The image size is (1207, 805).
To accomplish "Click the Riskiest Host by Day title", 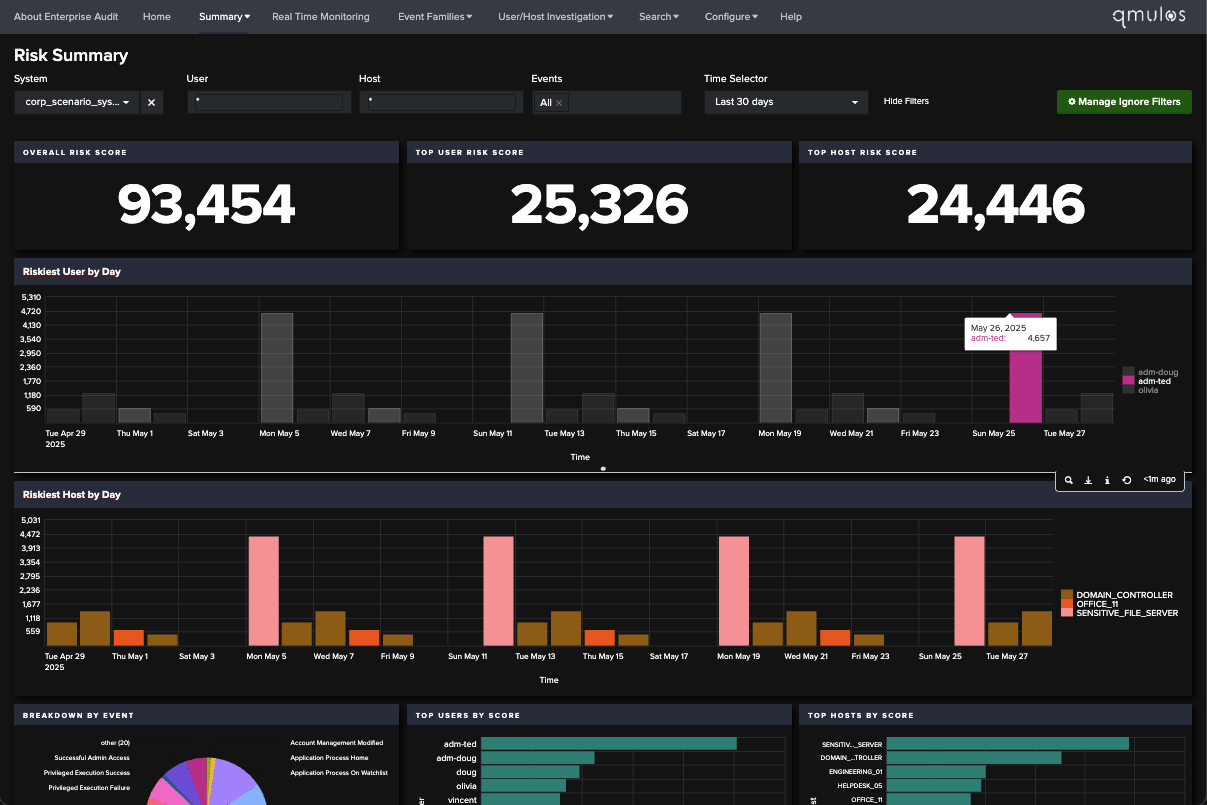I will [72, 495].
